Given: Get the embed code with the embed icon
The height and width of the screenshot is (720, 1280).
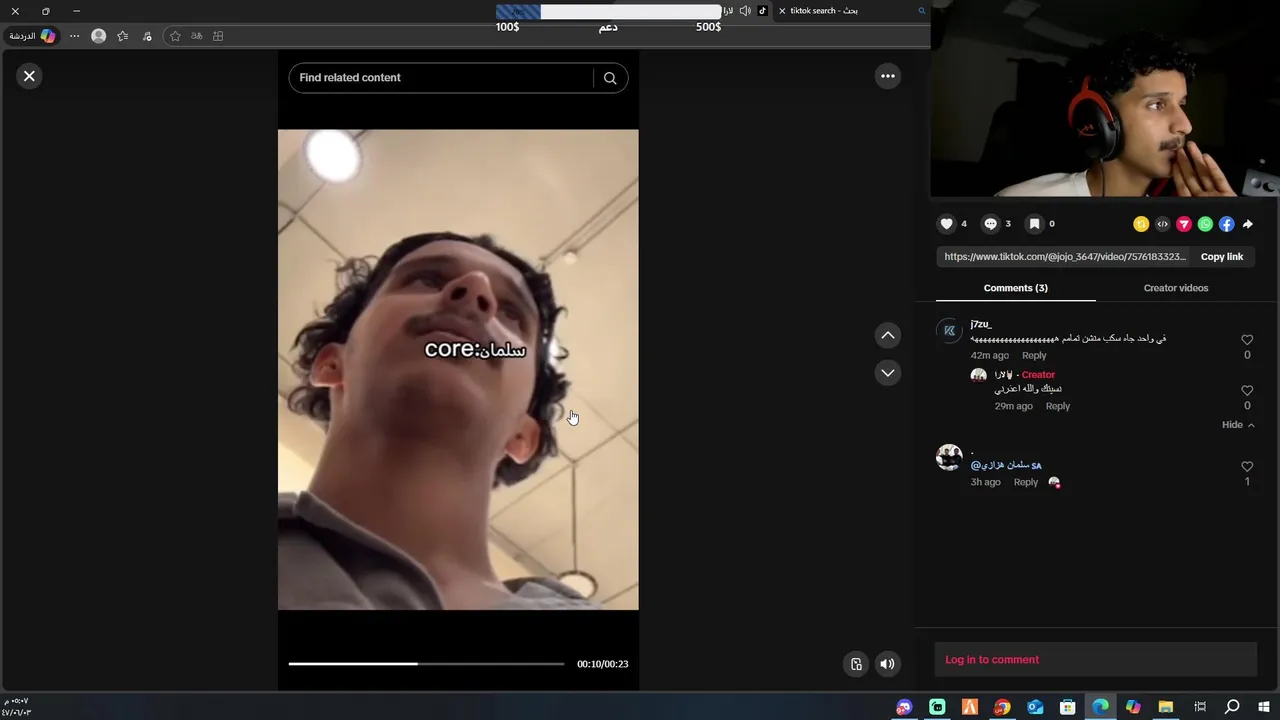Looking at the screenshot, I should click(1162, 224).
